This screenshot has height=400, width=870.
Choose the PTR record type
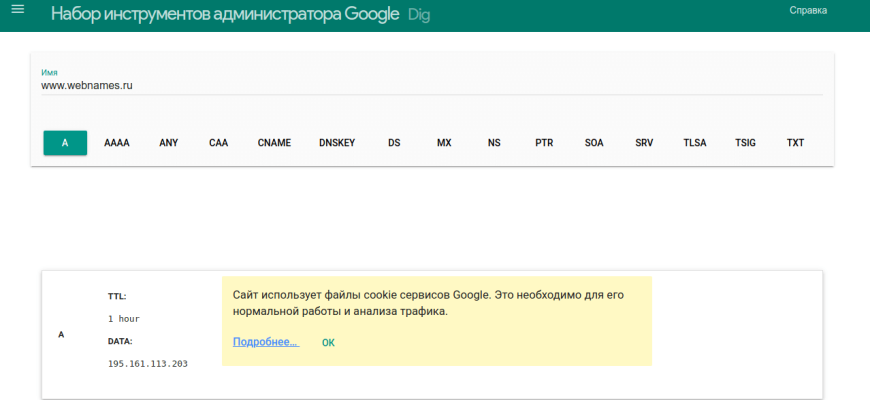pyautogui.click(x=544, y=143)
